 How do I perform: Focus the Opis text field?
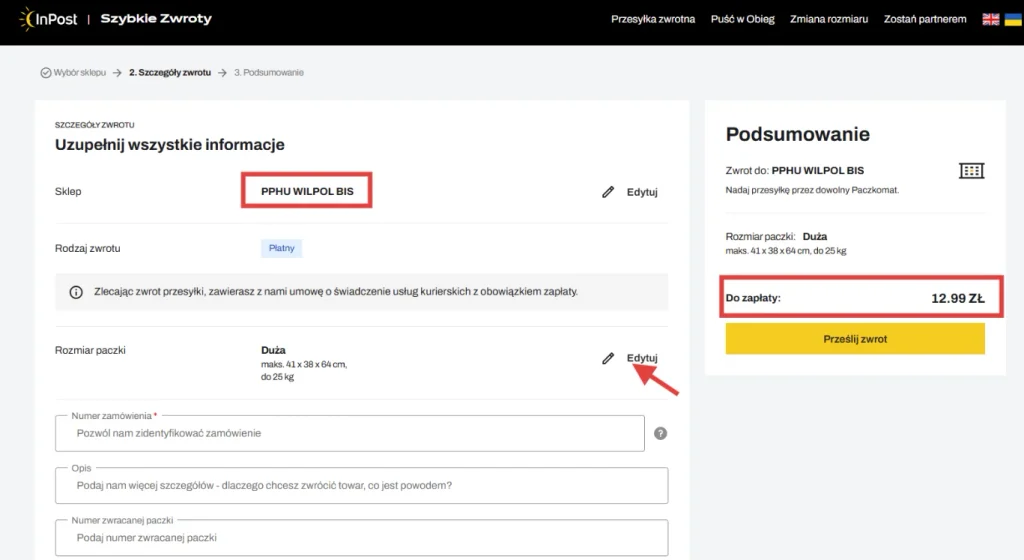coord(361,486)
